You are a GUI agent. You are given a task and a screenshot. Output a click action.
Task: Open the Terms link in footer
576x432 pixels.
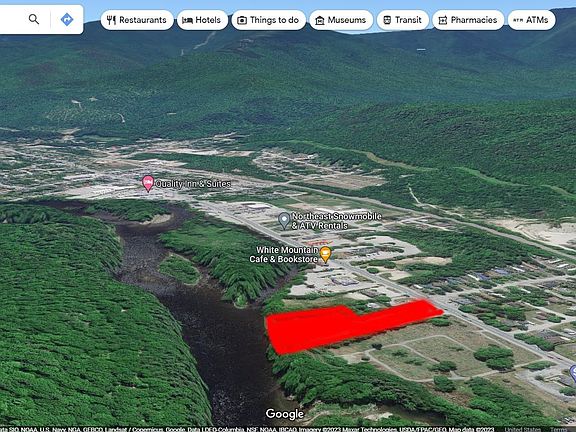tap(558, 429)
